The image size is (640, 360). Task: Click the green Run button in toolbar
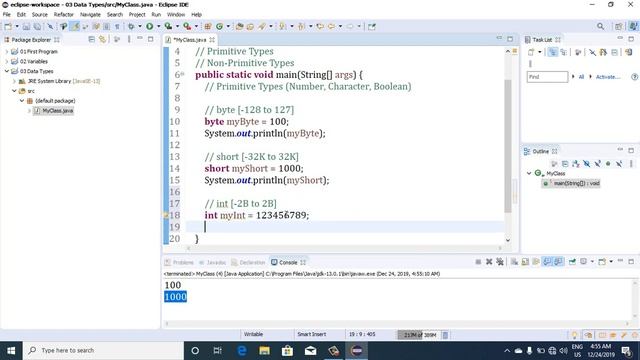point(150,27)
